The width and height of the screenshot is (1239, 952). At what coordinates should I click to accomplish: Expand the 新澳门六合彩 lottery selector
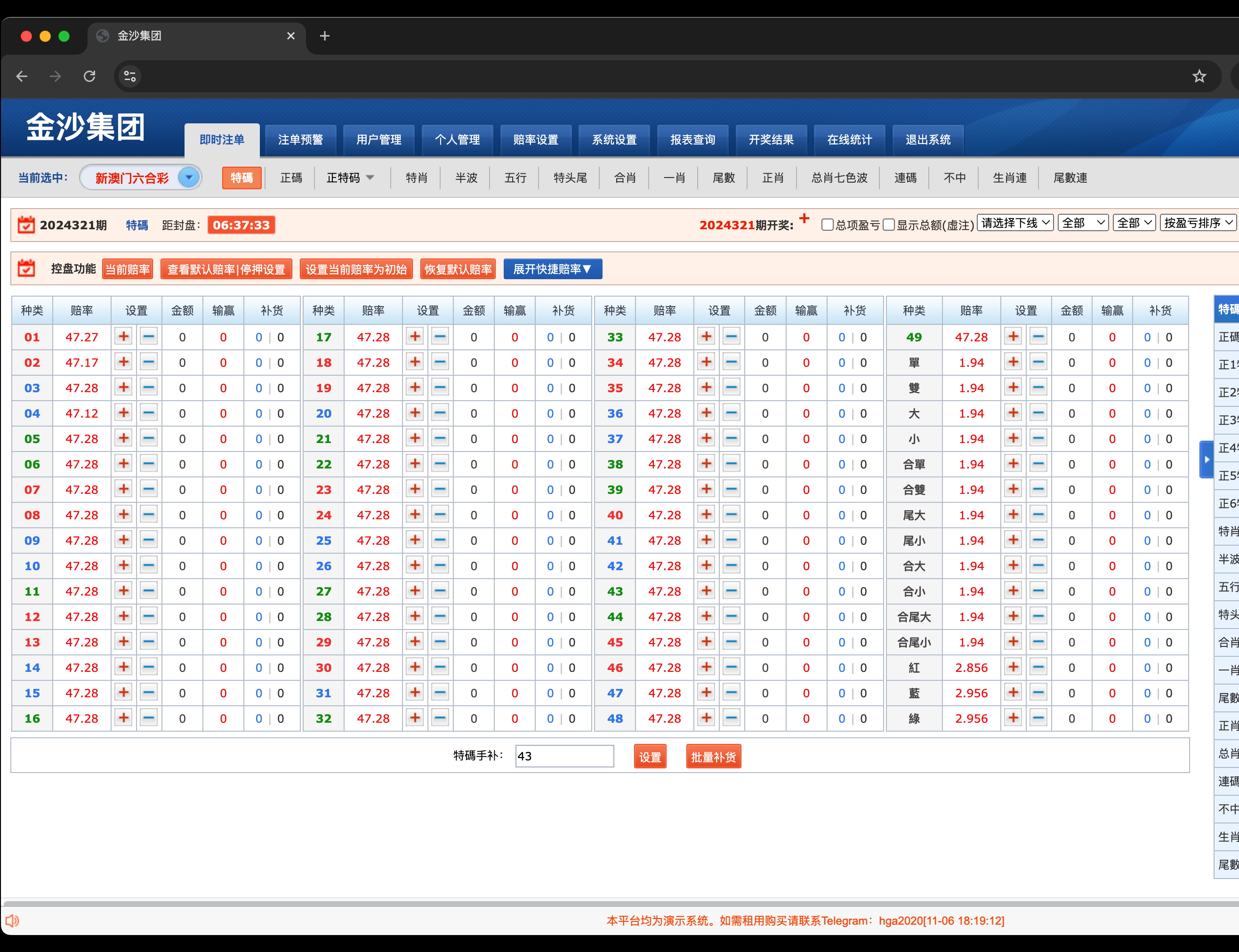189,177
